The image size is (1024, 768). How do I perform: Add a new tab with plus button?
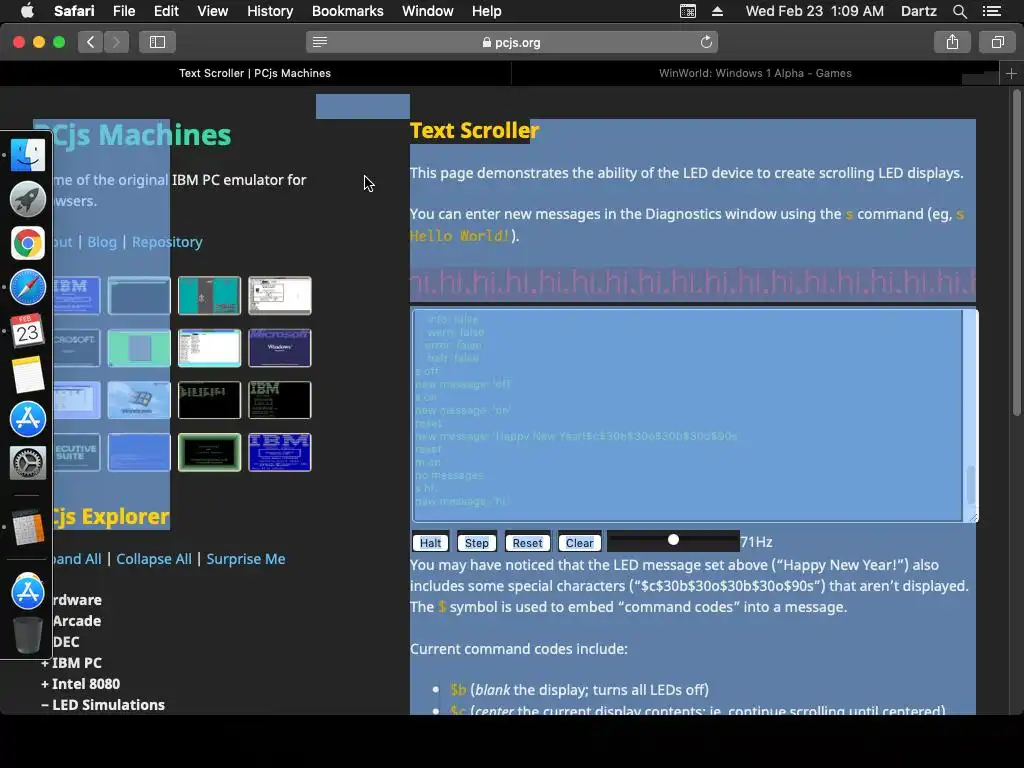(1011, 74)
